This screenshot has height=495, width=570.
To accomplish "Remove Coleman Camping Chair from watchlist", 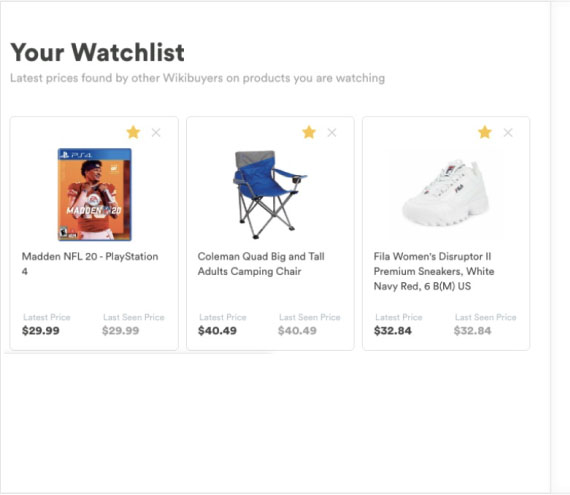I will [x=332, y=133].
